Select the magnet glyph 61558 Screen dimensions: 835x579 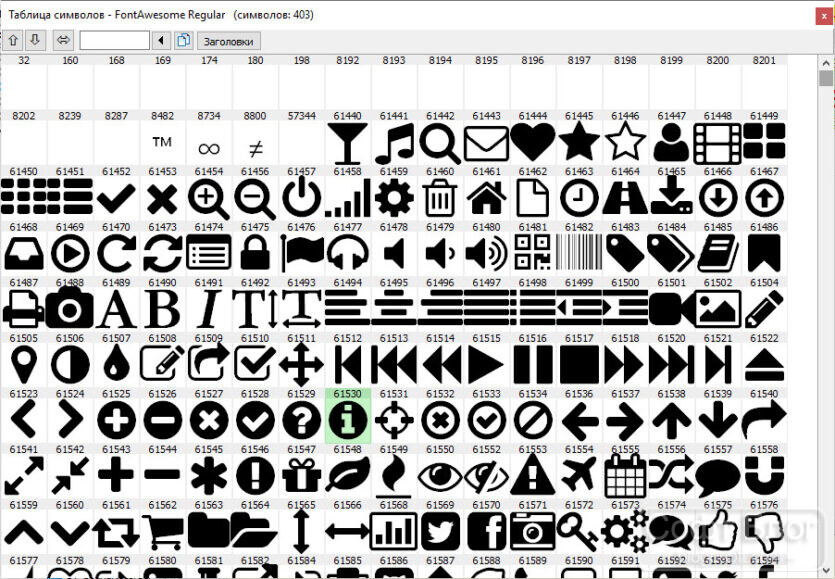[764, 476]
